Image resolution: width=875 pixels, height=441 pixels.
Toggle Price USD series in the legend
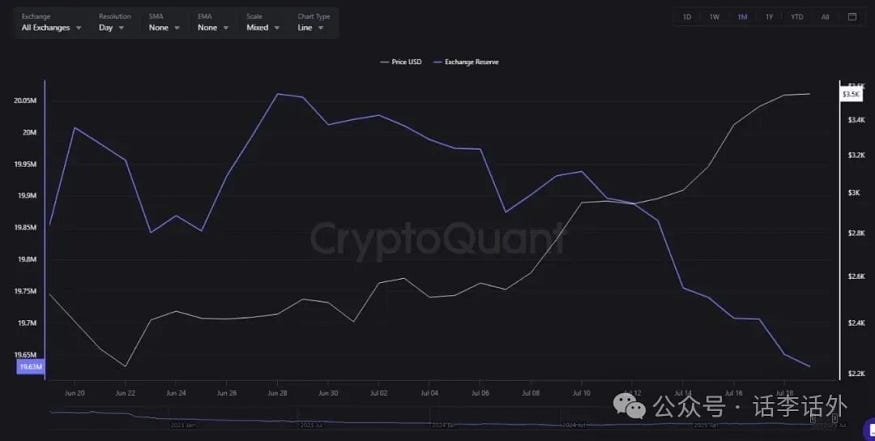click(x=401, y=62)
